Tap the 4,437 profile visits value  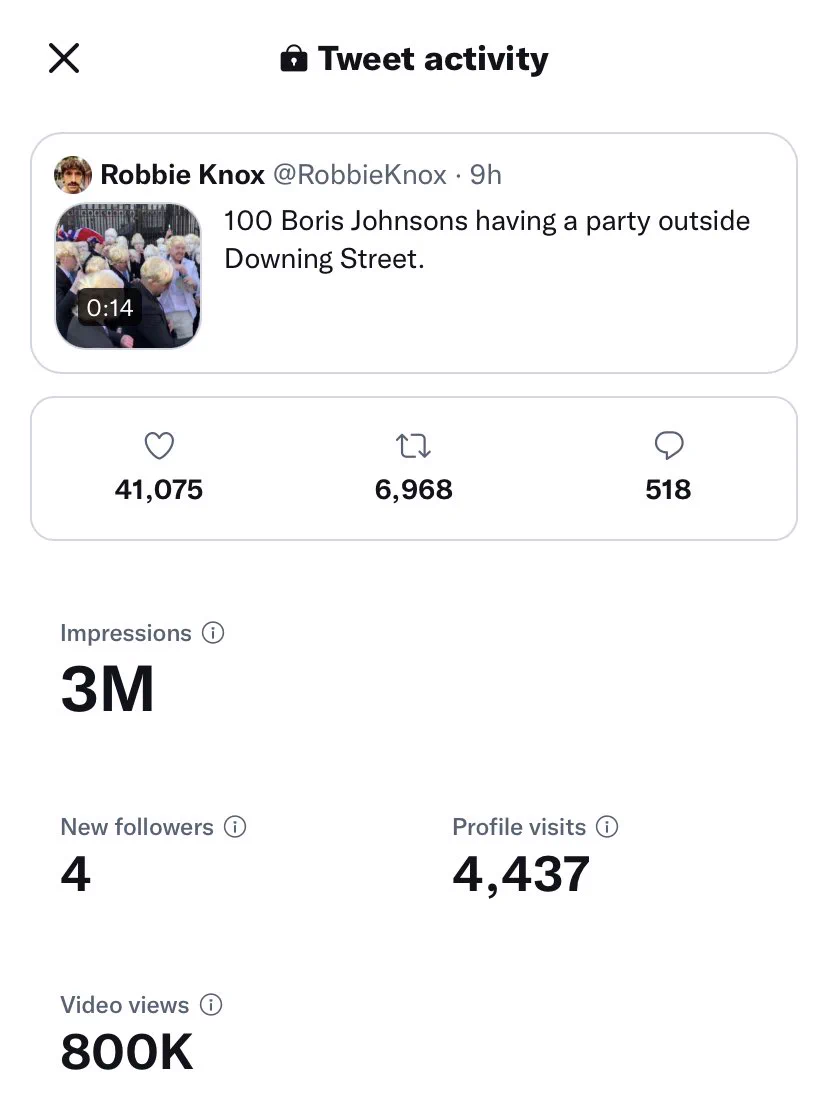[521, 875]
